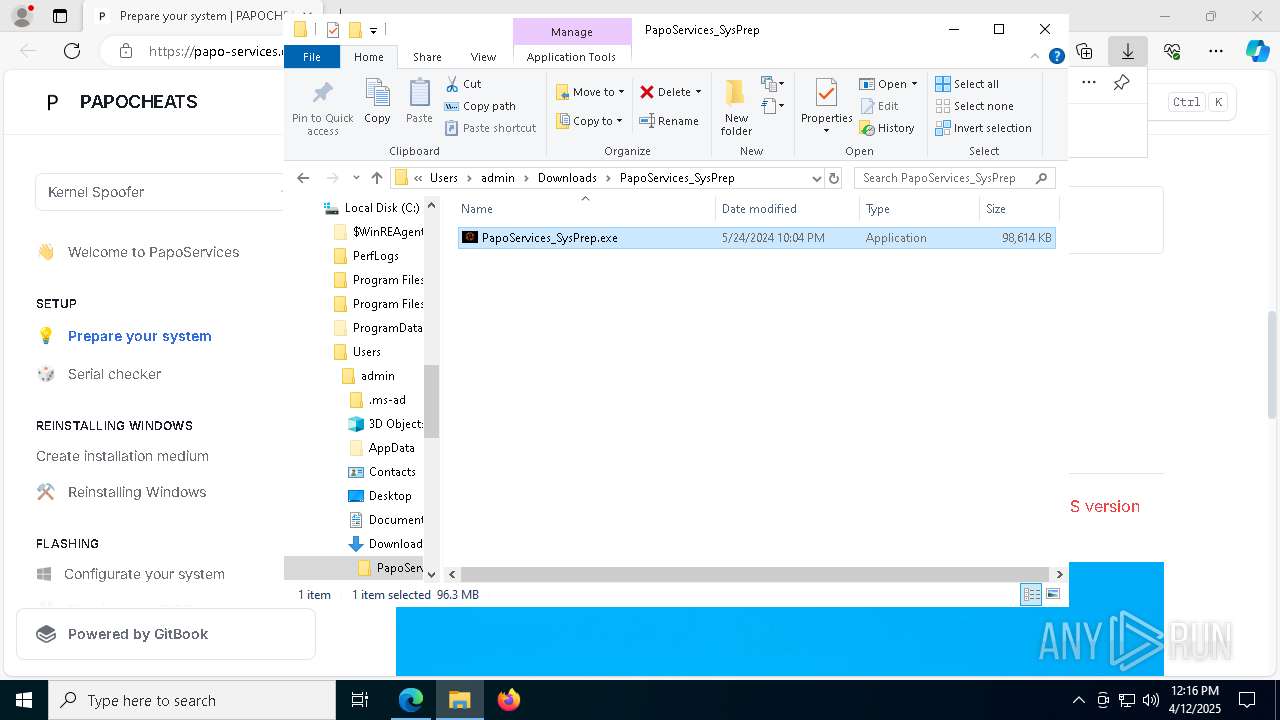Screen dimensions: 1280x720
Task: Open Explorer Help icon
Action: pyautogui.click(x=1056, y=57)
